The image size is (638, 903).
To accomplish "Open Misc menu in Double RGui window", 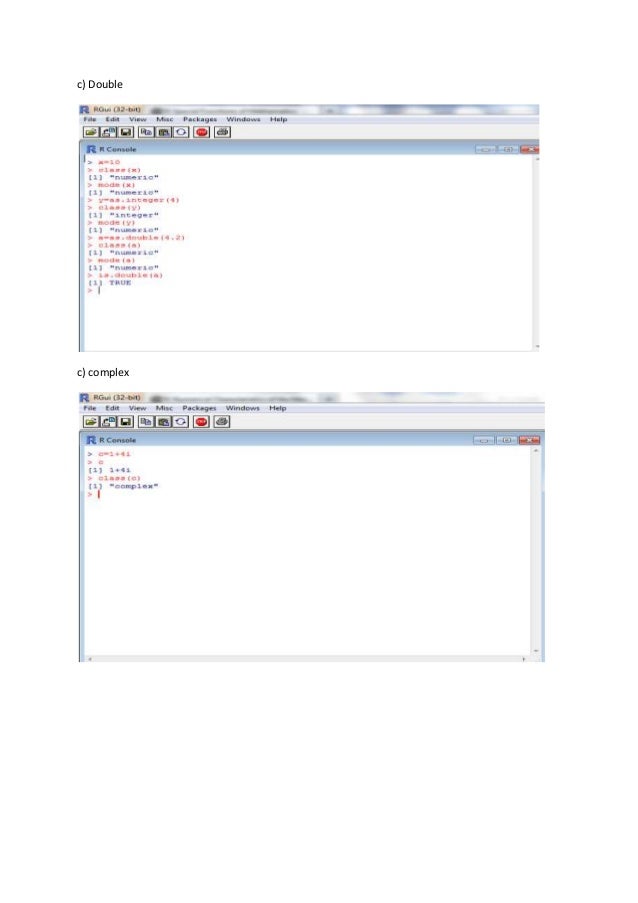I will pyautogui.click(x=165, y=119).
